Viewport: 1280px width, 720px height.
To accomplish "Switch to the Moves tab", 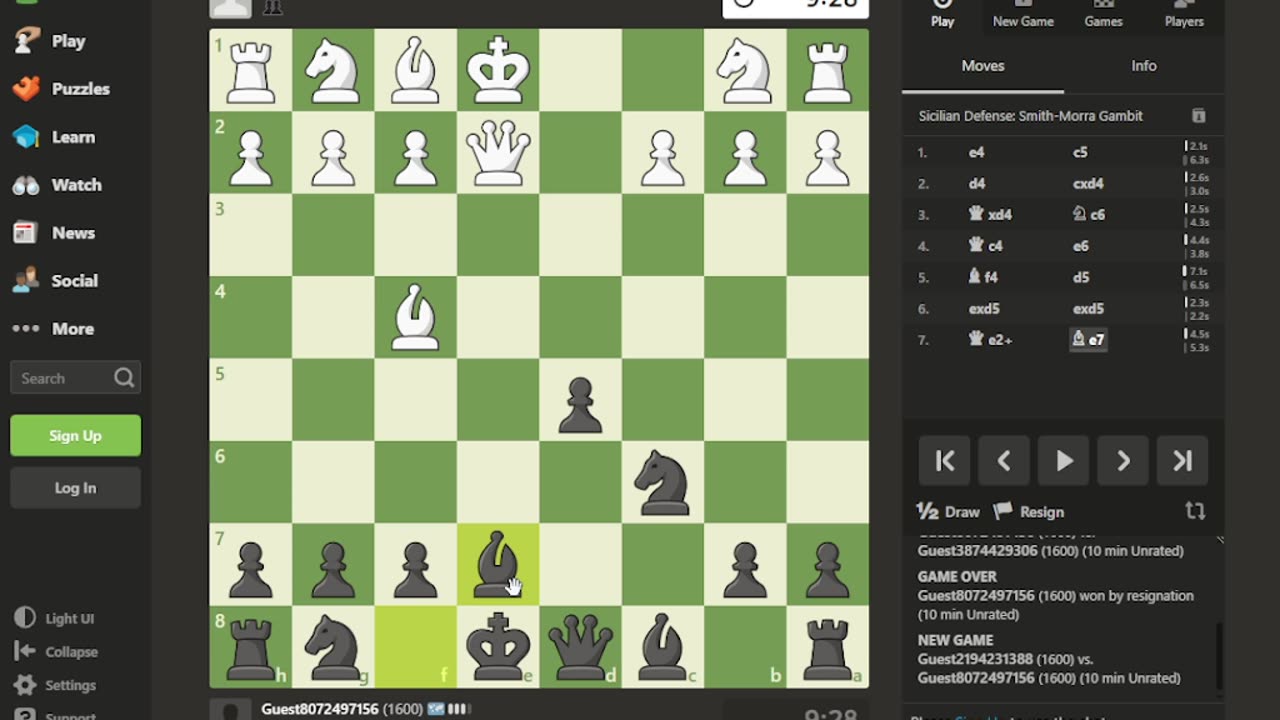I will pyautogui.click(x=983, y=66).
